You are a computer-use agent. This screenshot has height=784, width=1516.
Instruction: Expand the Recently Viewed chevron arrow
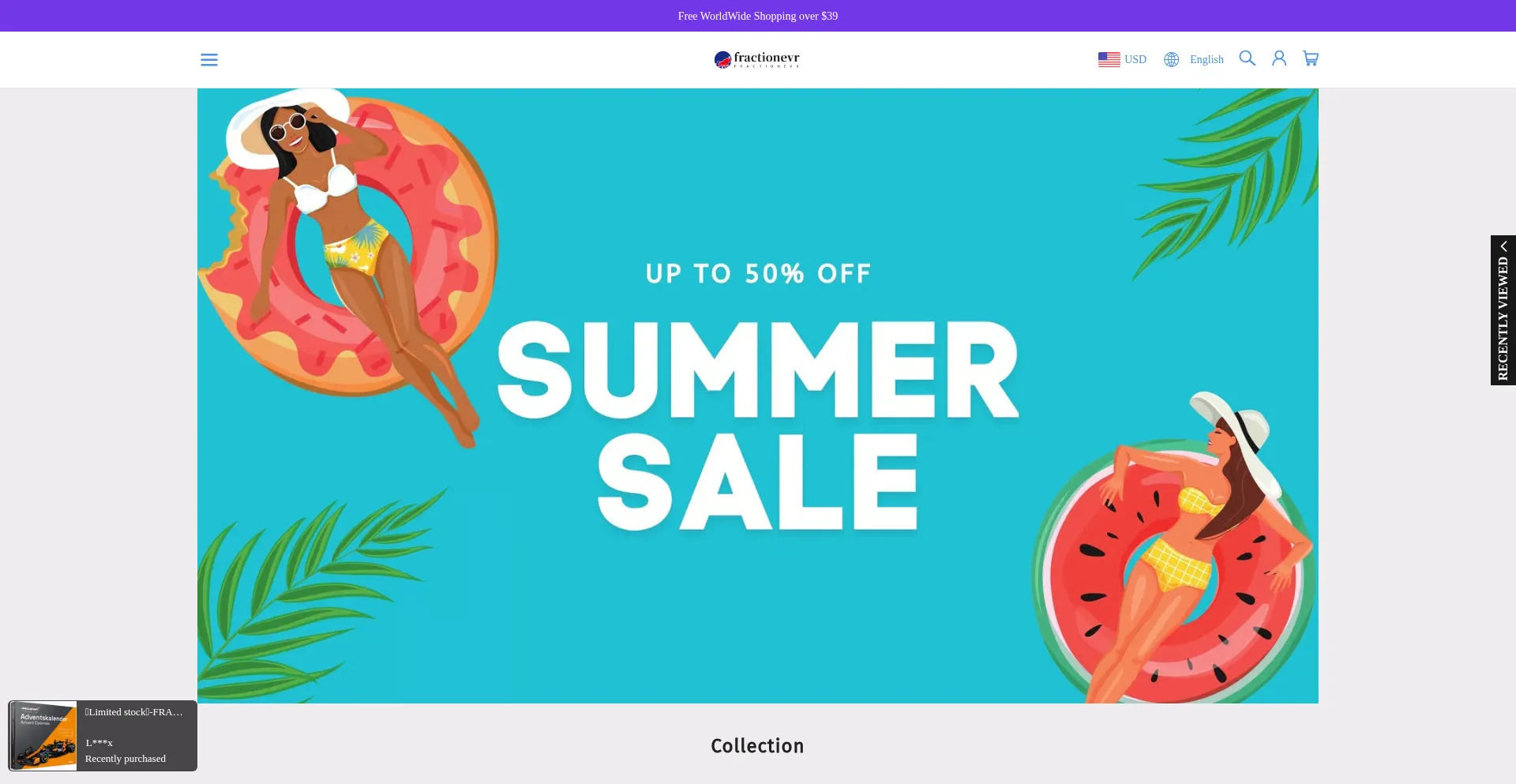tap(1503, 246)
